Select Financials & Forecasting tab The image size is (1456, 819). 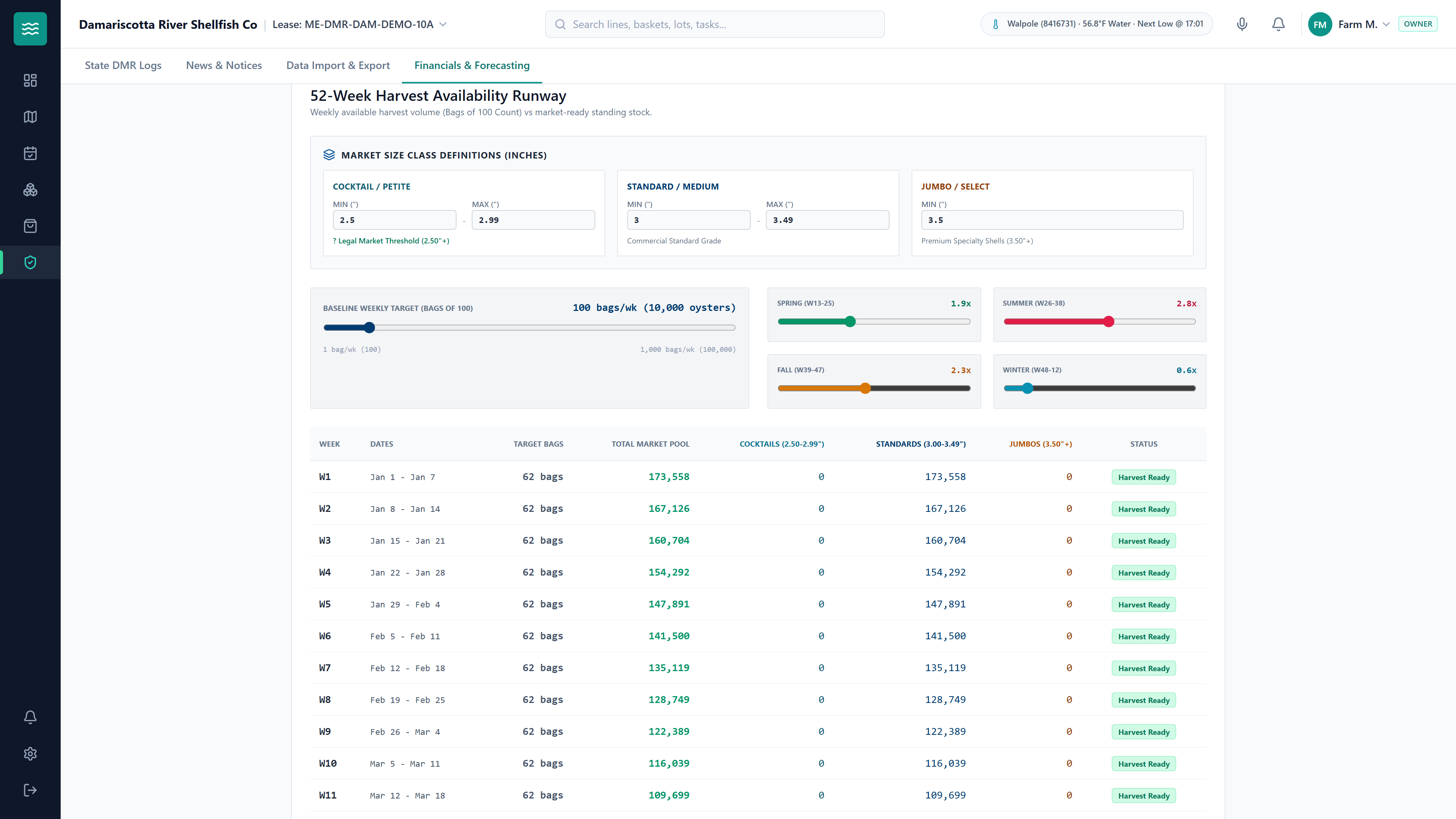click(x=472, y=65)
